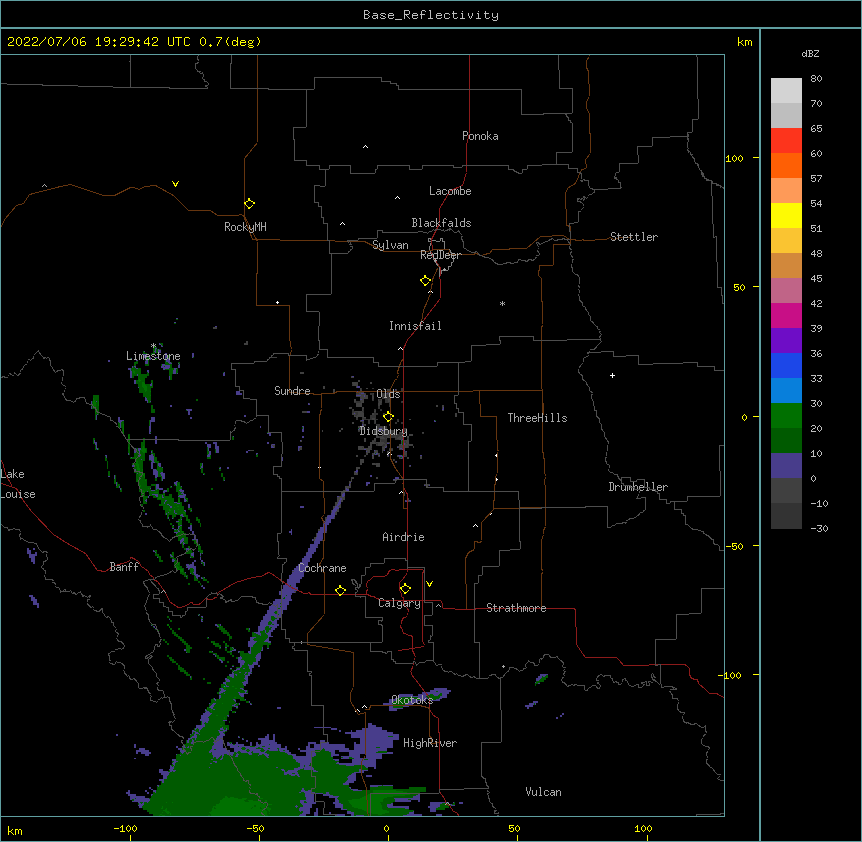Click the yellow diamond marker above Calgary

coord(405,589)
